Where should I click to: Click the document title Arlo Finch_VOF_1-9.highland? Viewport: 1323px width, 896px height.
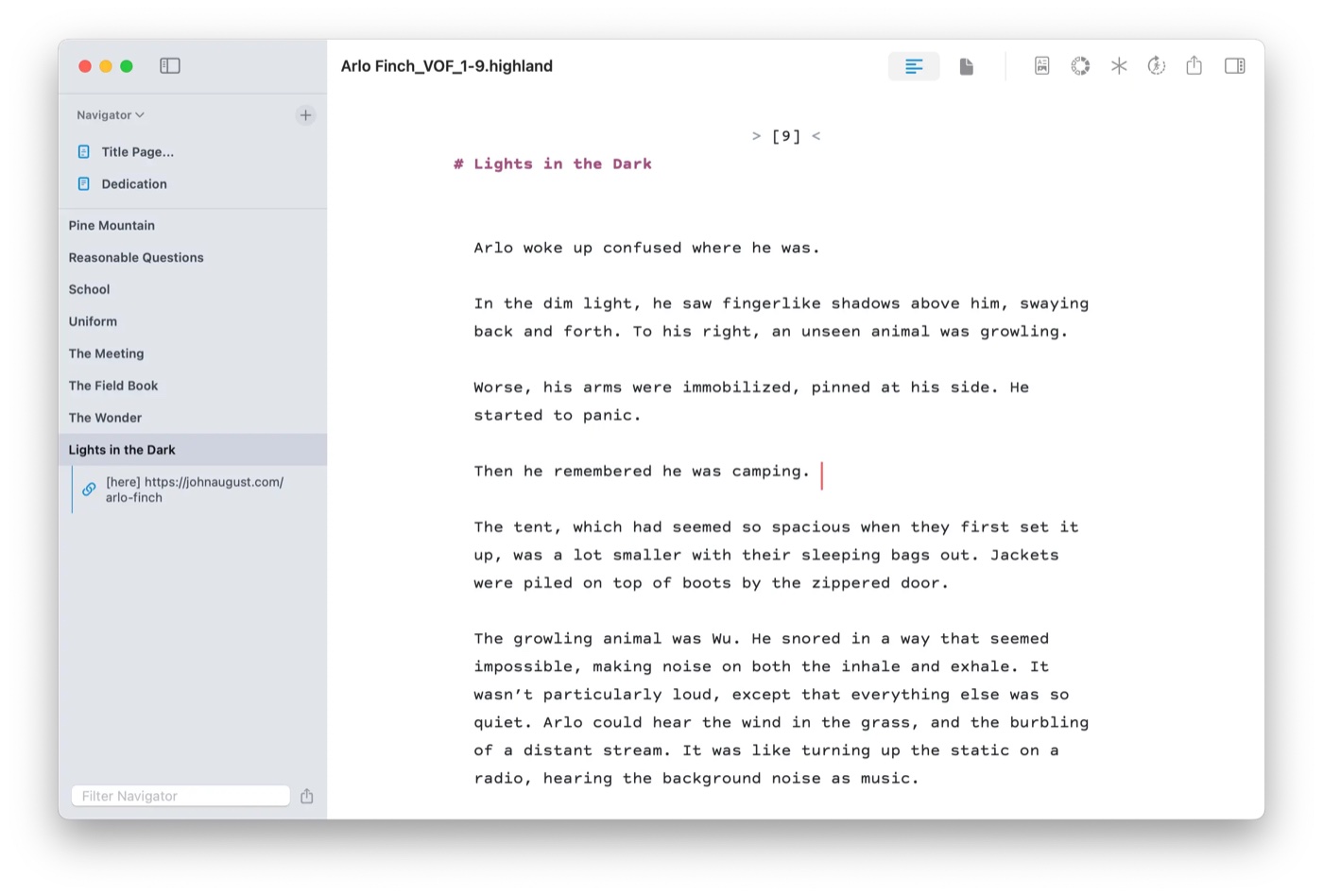coord(447,66)
